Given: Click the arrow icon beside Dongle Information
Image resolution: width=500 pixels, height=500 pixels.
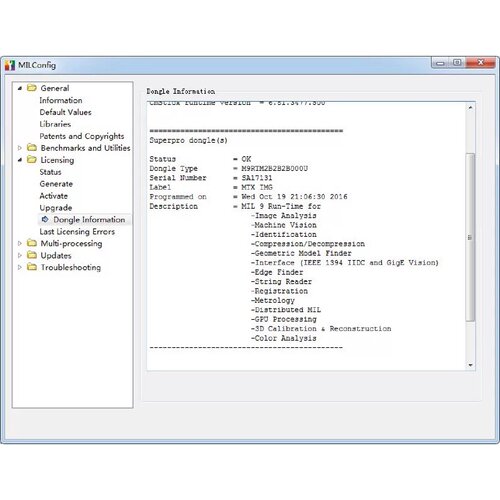Looking at the screenshot, I should (45, 219).
